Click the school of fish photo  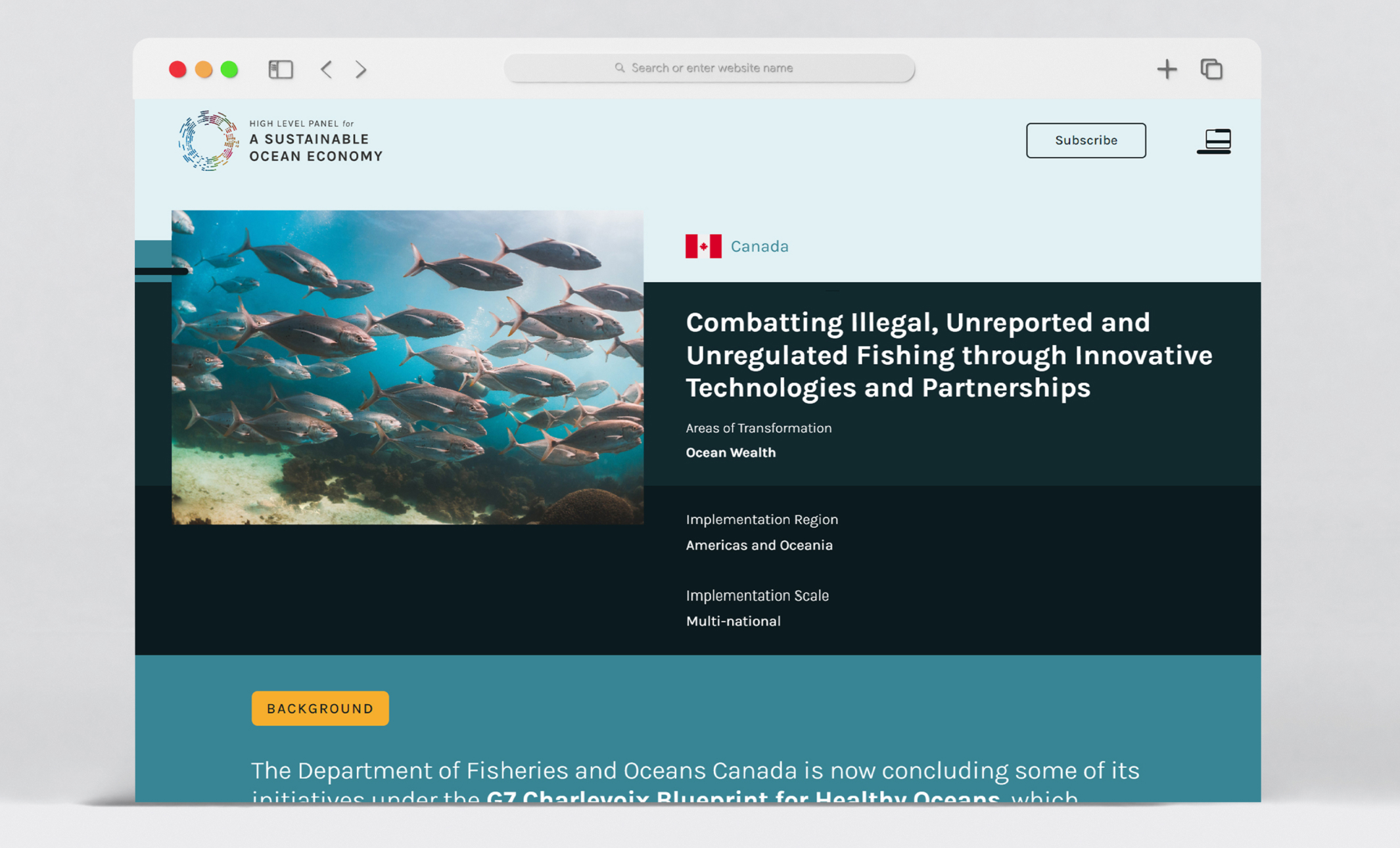click(x=407, y=367)
